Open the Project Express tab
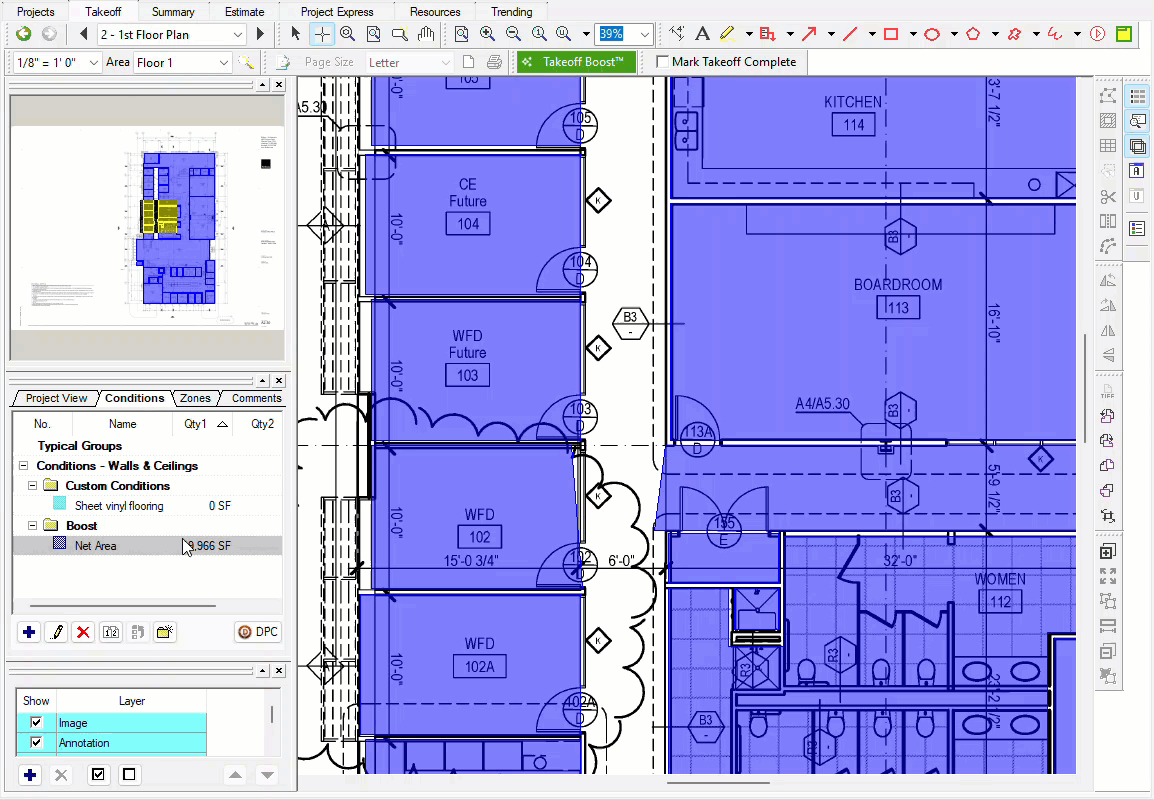The image size is (1154, 800). (x=337, y=12)
